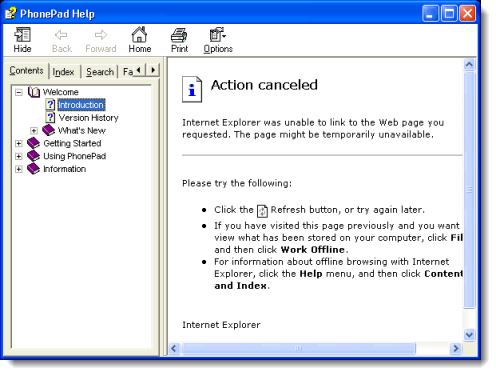Click the horizontal scrollbar thumb
Viewport: 496px width, 375px height.
click(x=299, y=349)
